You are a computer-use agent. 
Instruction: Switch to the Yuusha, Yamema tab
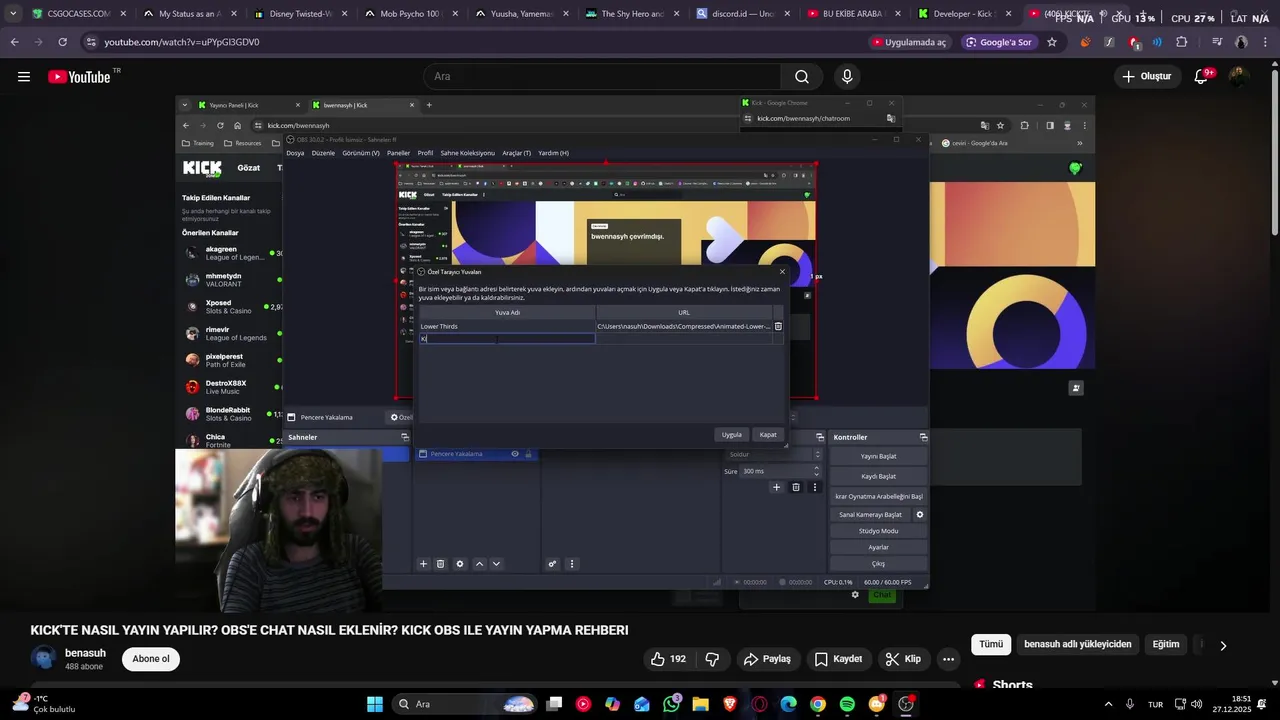pos(519,14)
